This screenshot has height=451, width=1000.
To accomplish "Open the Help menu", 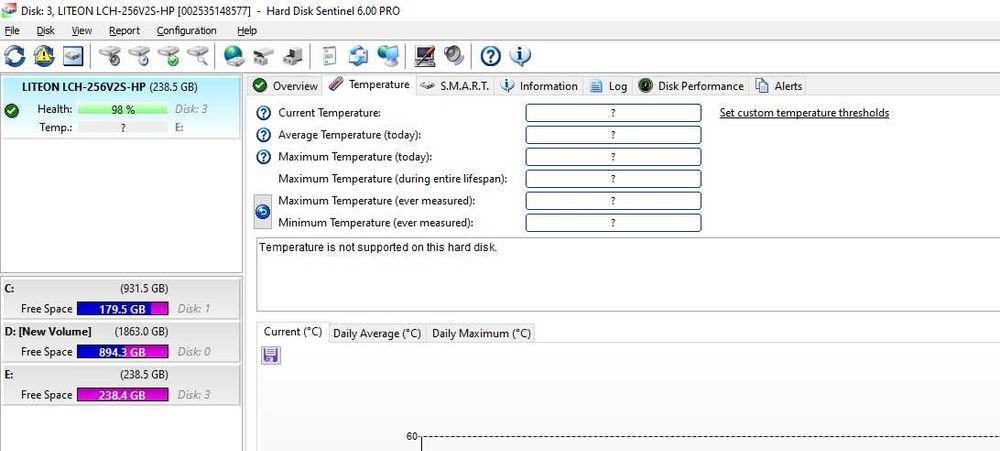I will pyautogui.click(x=247, y=31).
